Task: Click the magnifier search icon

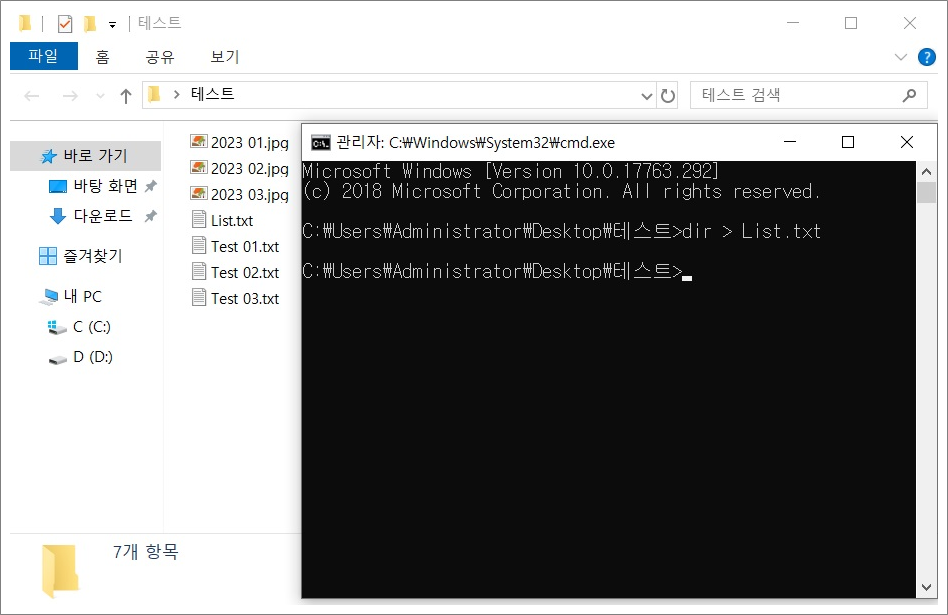Action: [909, 95]
